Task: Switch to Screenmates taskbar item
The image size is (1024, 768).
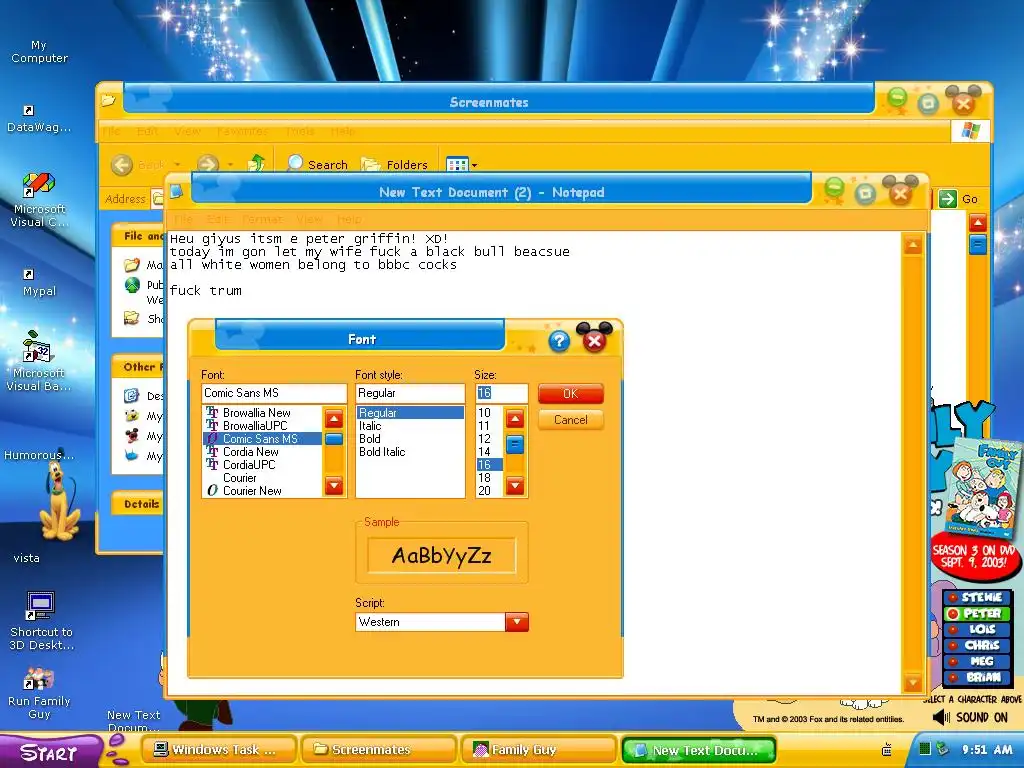Action: point(378,750)
